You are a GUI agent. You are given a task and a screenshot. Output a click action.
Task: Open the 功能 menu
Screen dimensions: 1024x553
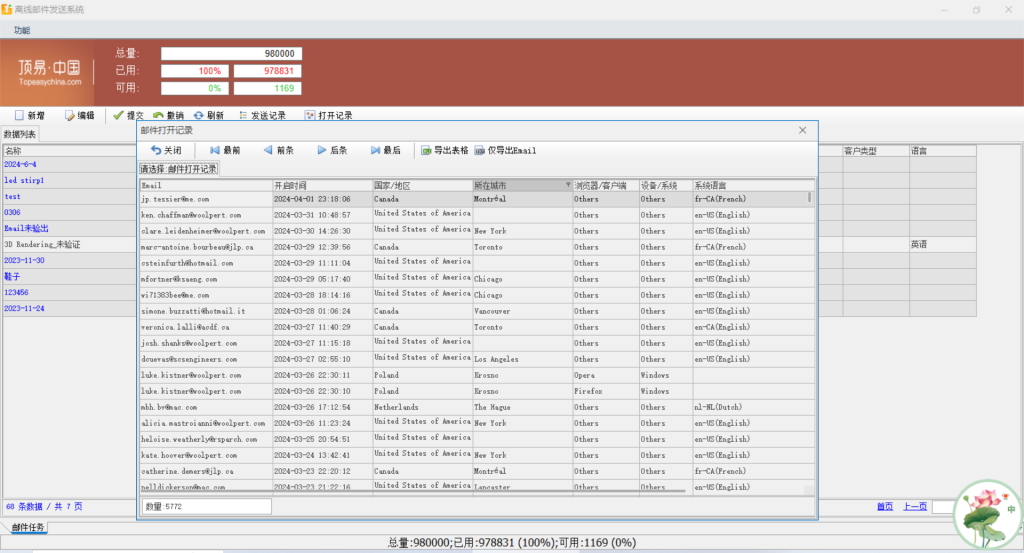click(22, 30)
